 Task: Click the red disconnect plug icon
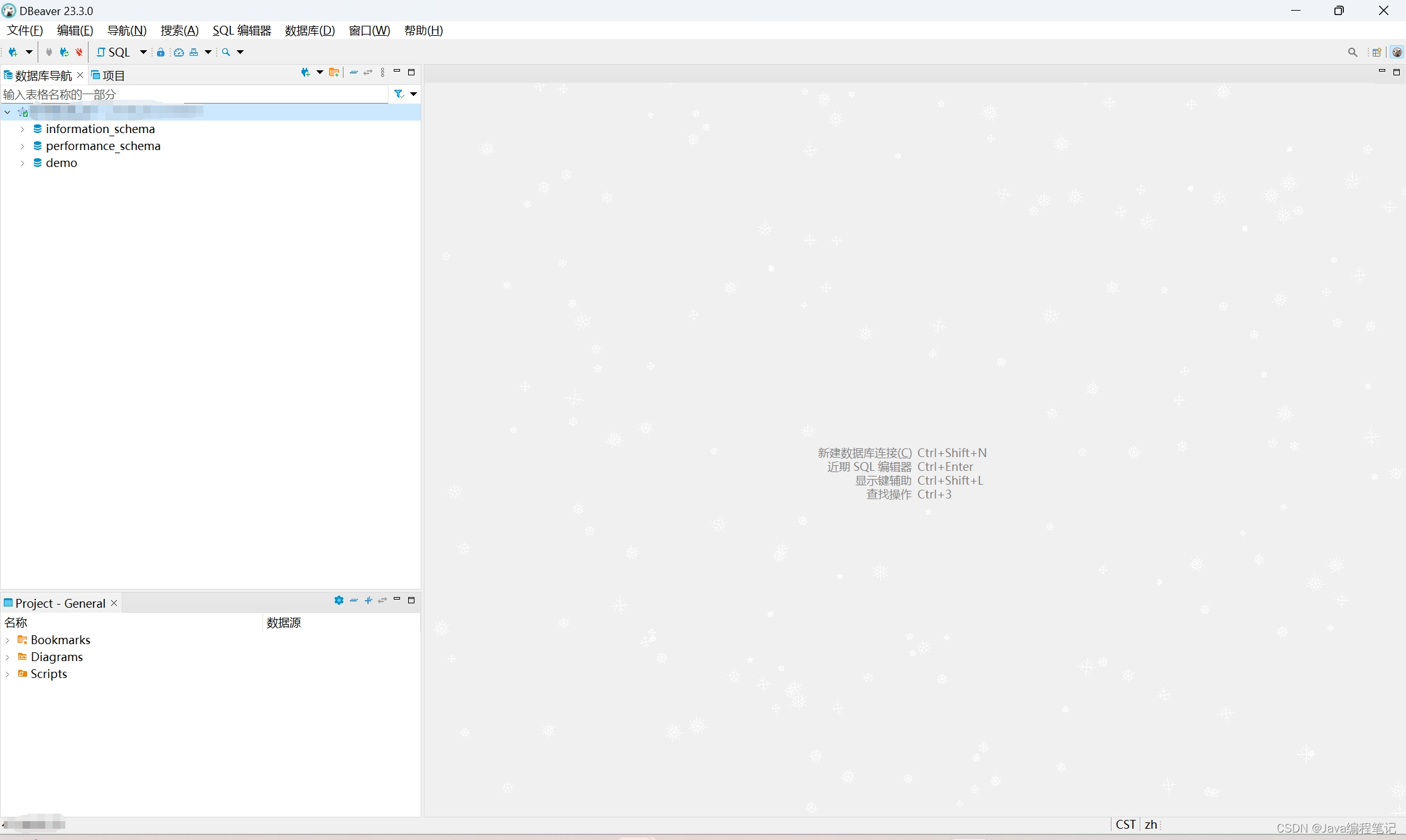pos(79,52)
